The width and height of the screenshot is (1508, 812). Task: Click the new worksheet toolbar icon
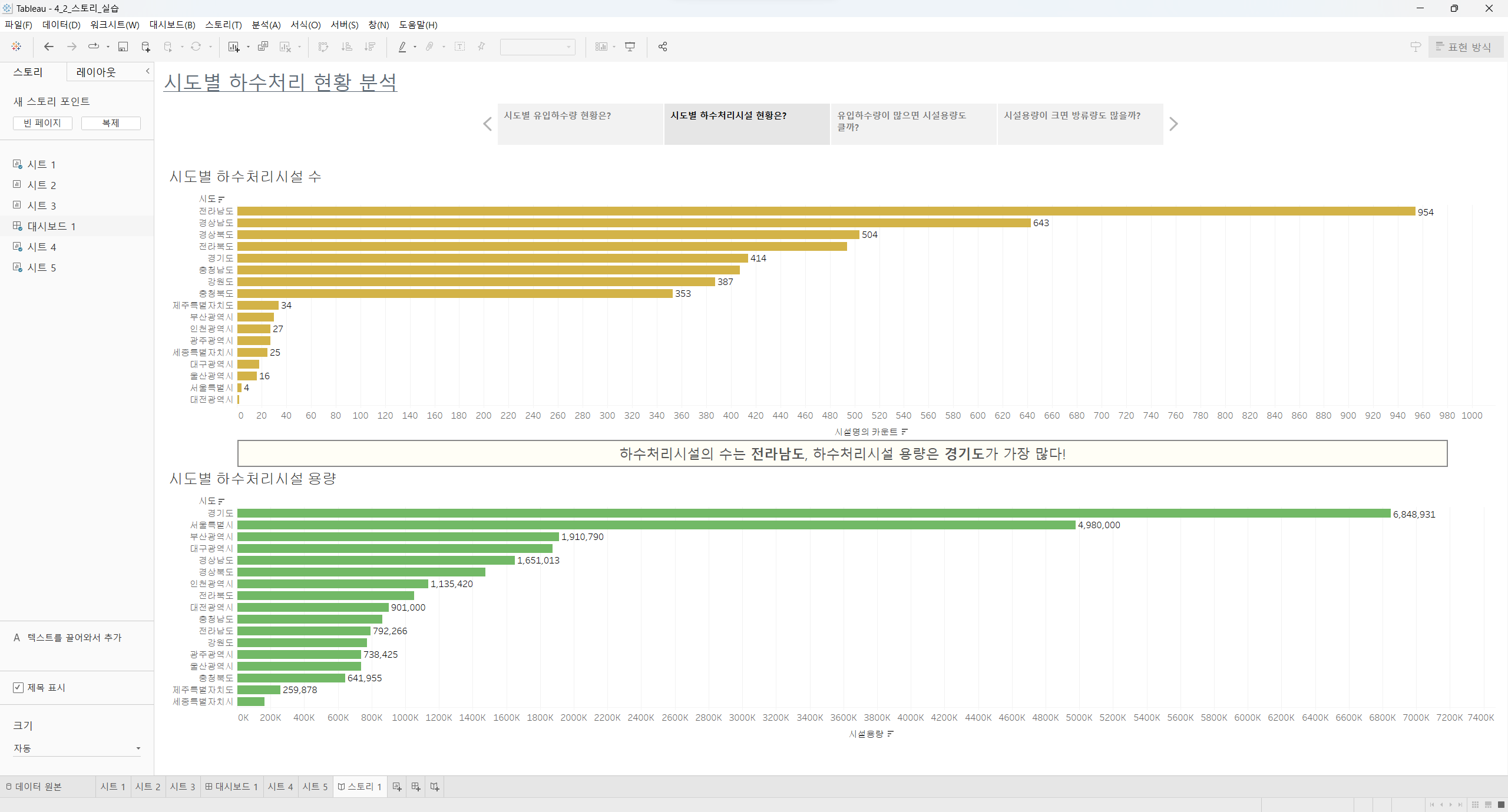point(234,47)
